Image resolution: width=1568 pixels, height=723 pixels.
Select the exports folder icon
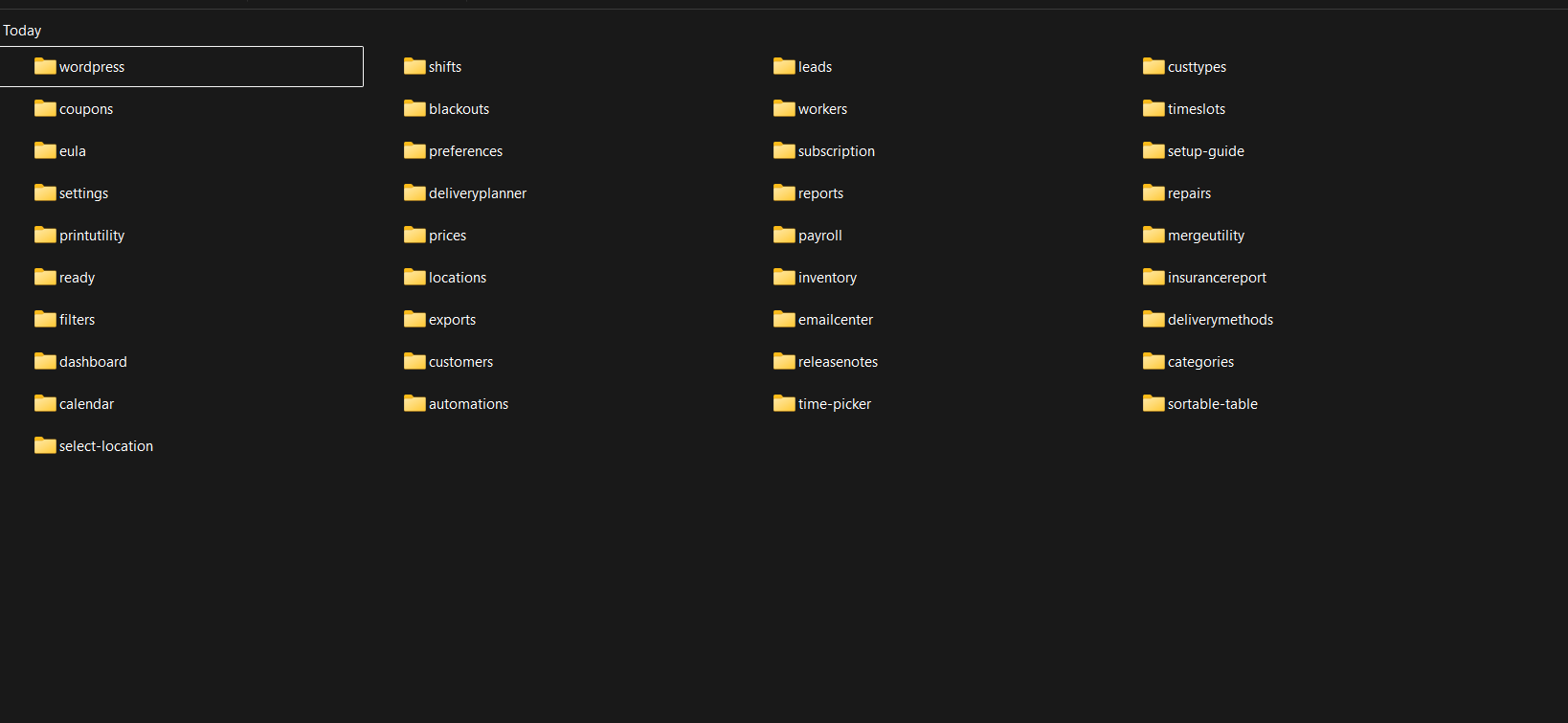point(414,319)
